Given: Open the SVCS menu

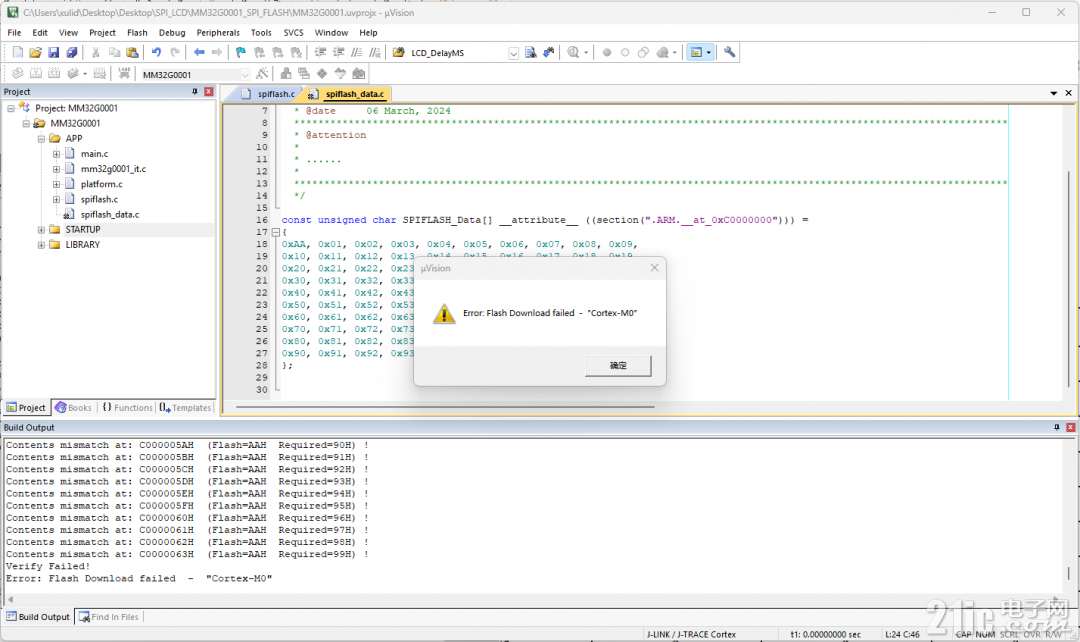Looking at the screenshot, I should tap(293, 32).
